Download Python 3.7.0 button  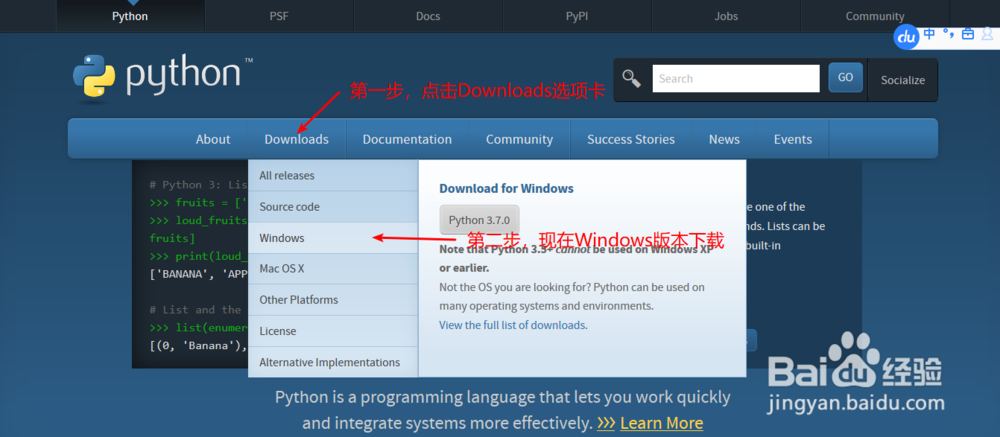point(479,220)
